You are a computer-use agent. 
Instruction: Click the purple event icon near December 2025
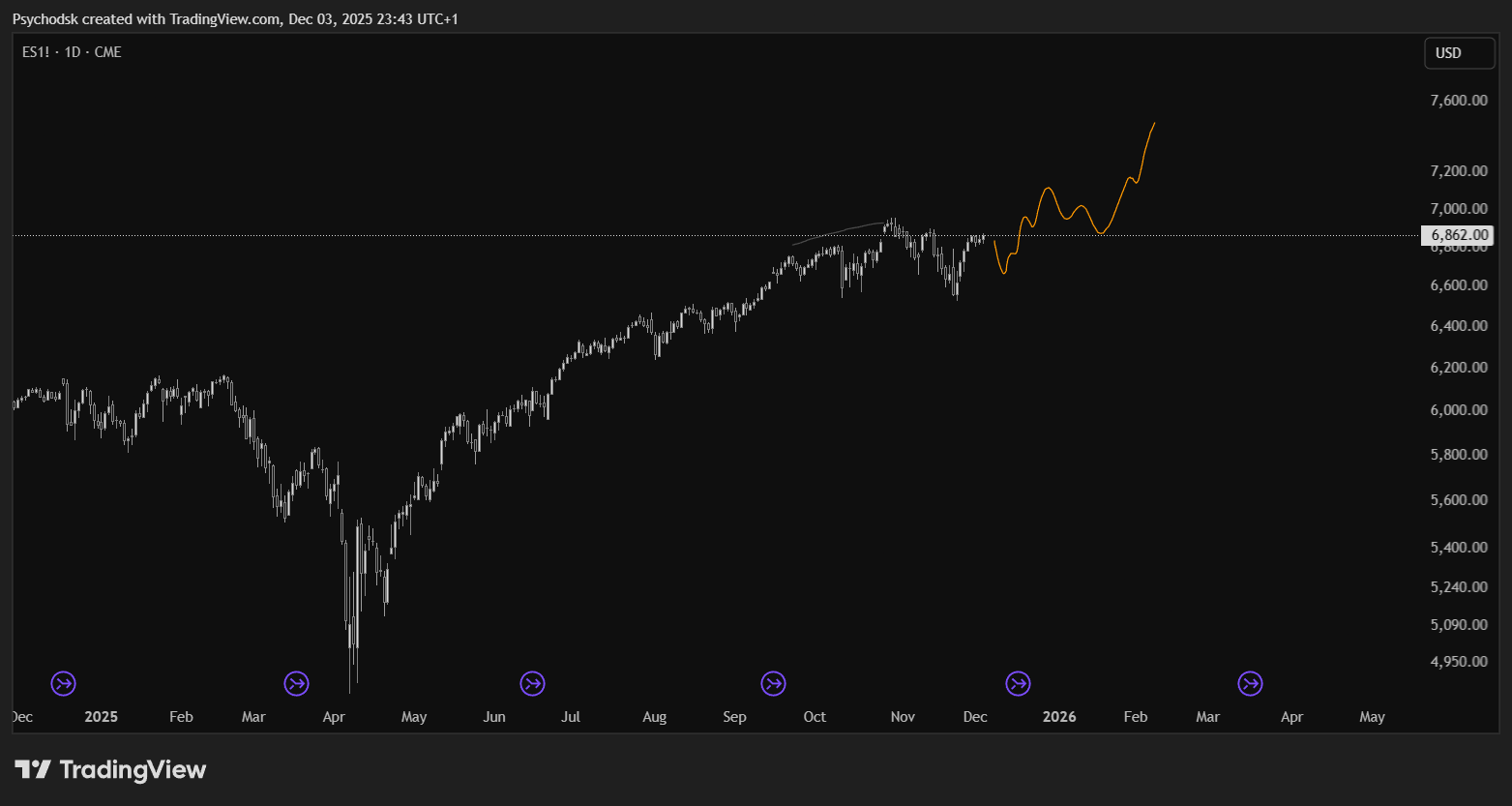(x=1018, y=684)
